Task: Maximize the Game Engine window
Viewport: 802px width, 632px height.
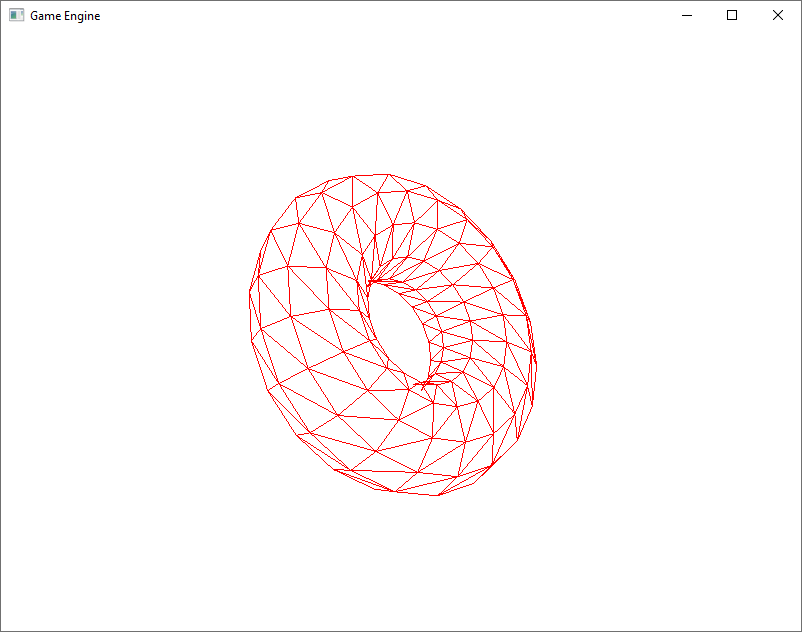Action: click(732, 15)
